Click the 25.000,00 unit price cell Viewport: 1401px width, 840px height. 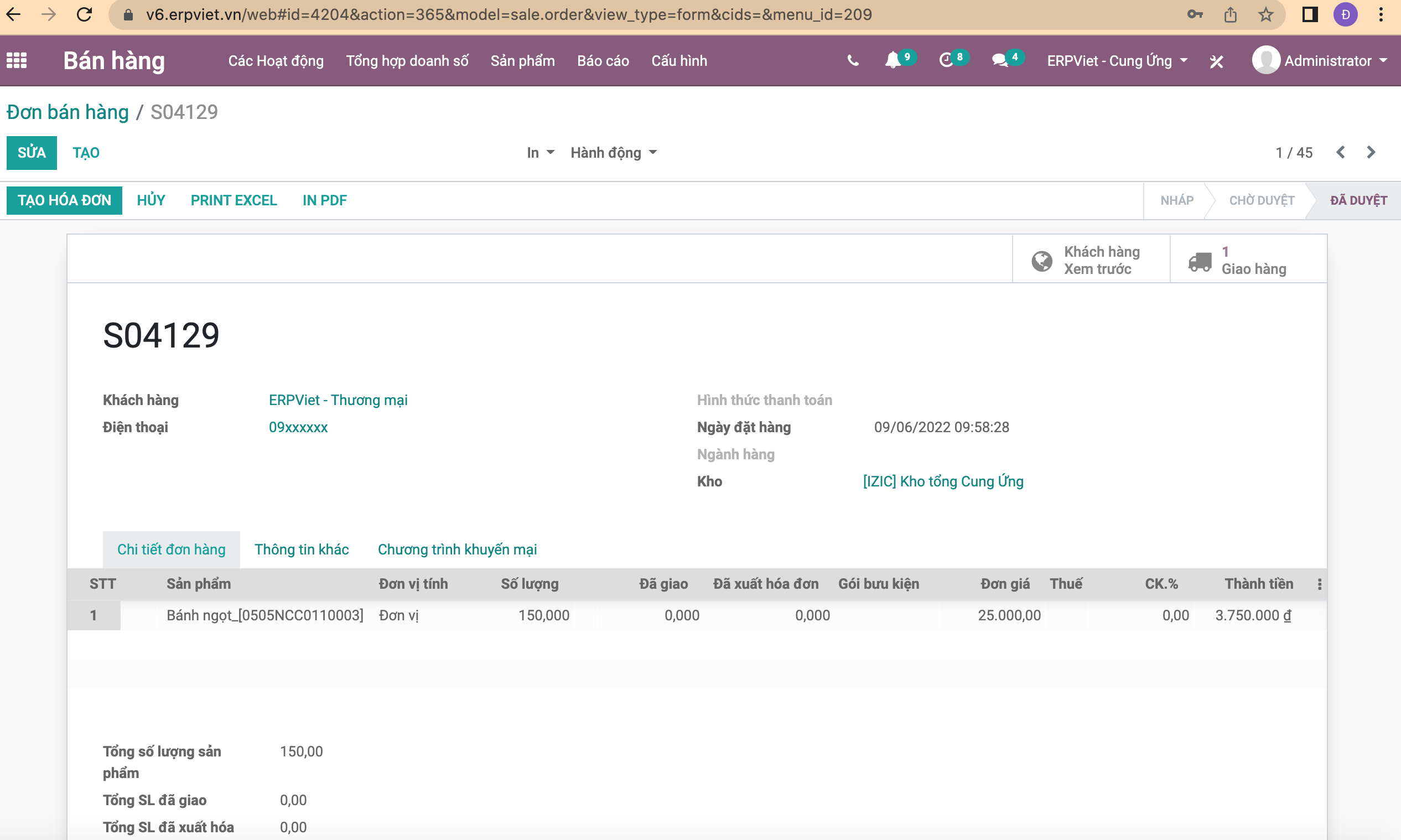(1009, 615)
